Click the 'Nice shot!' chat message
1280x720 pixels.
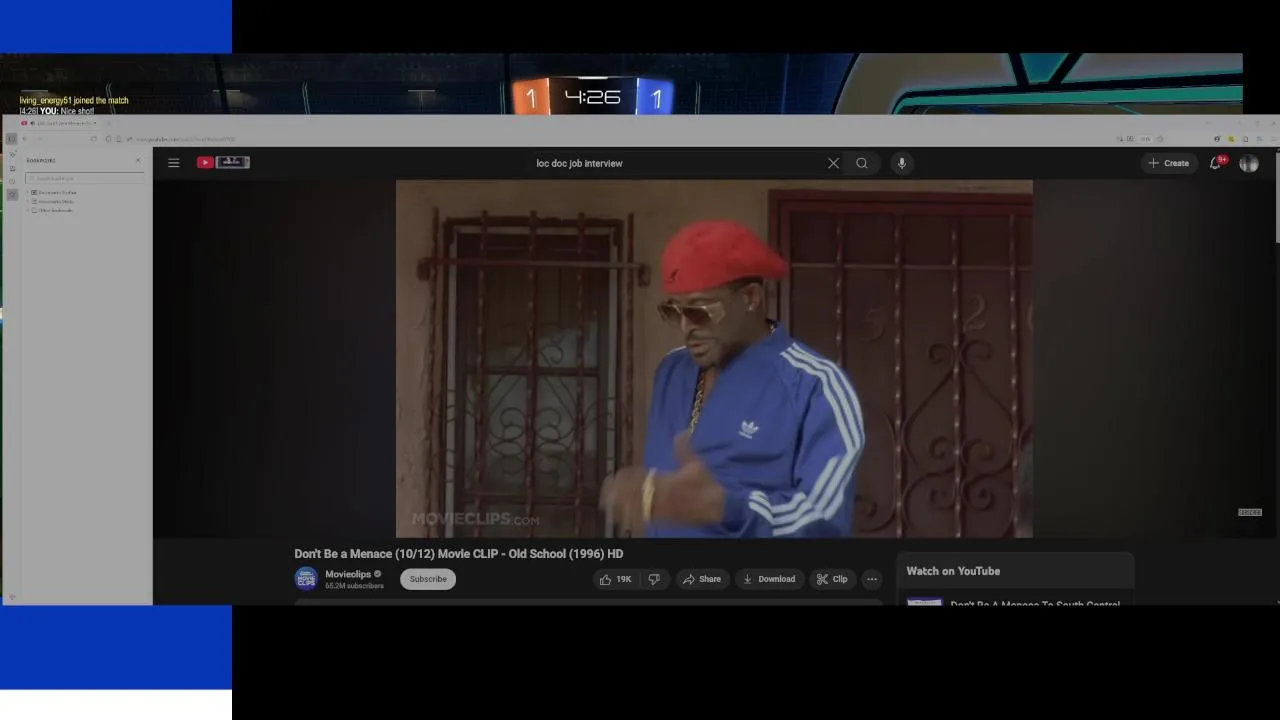point(57,111)
